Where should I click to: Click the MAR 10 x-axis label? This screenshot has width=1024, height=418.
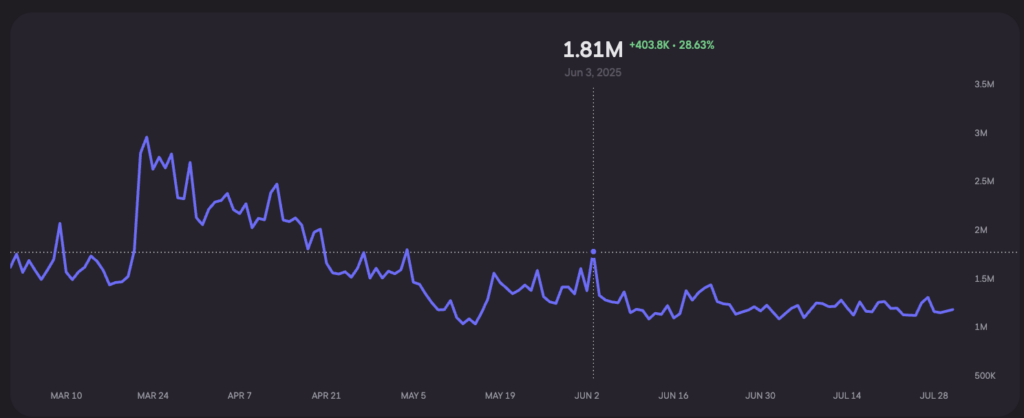66,396
